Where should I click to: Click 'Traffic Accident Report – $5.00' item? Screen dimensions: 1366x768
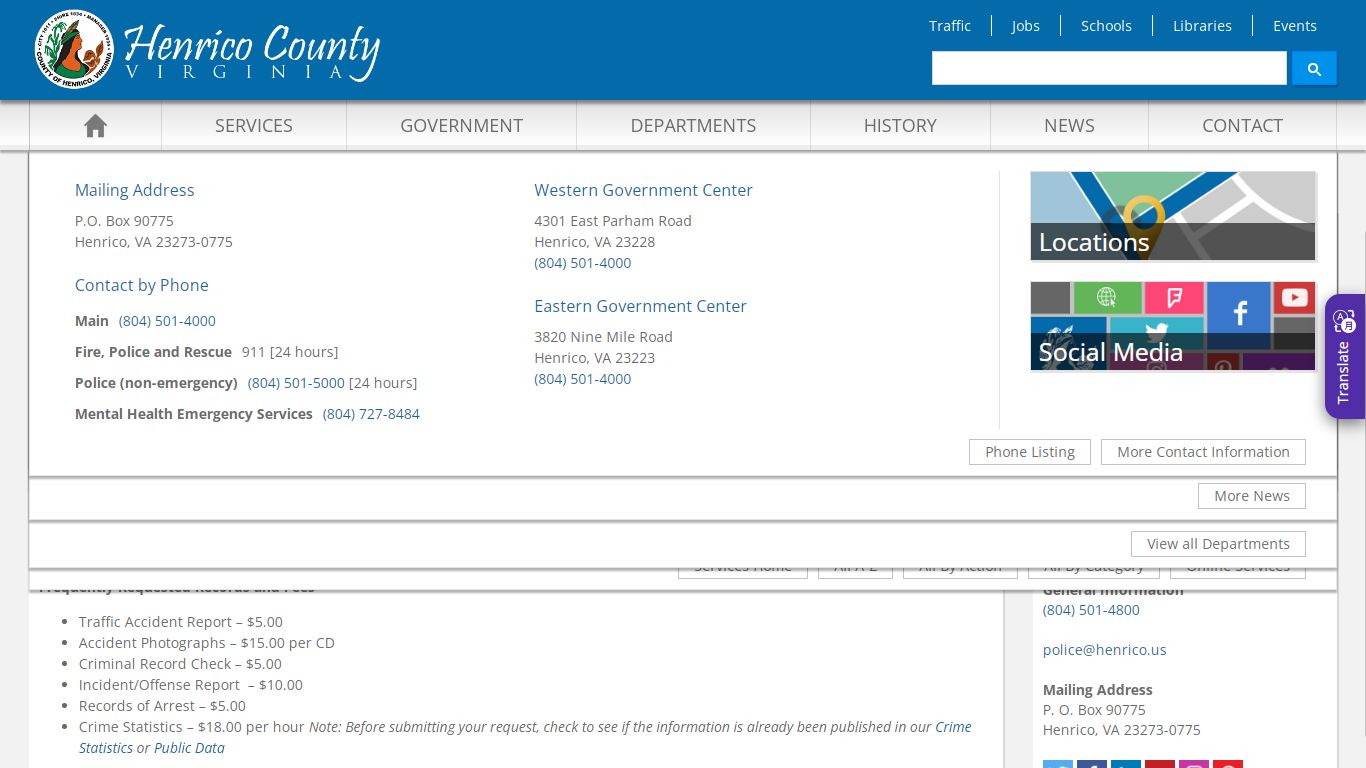[x=181, y=622]
